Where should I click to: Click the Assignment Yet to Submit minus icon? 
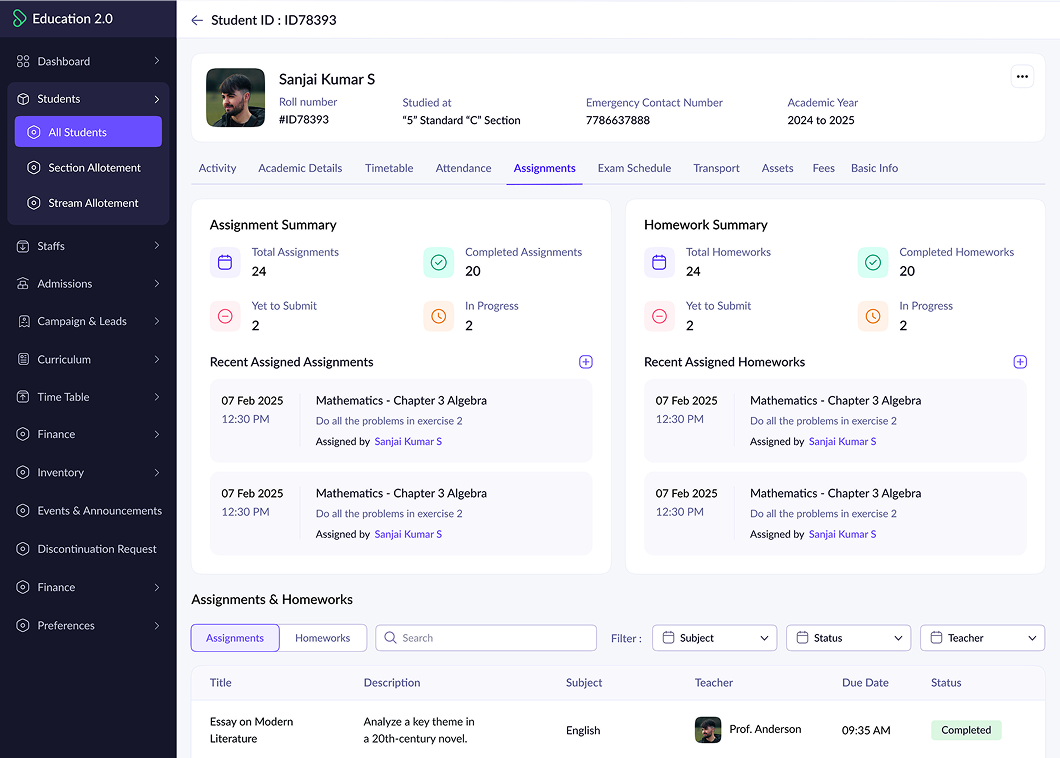pyautogui.click(x=225, y=316)
